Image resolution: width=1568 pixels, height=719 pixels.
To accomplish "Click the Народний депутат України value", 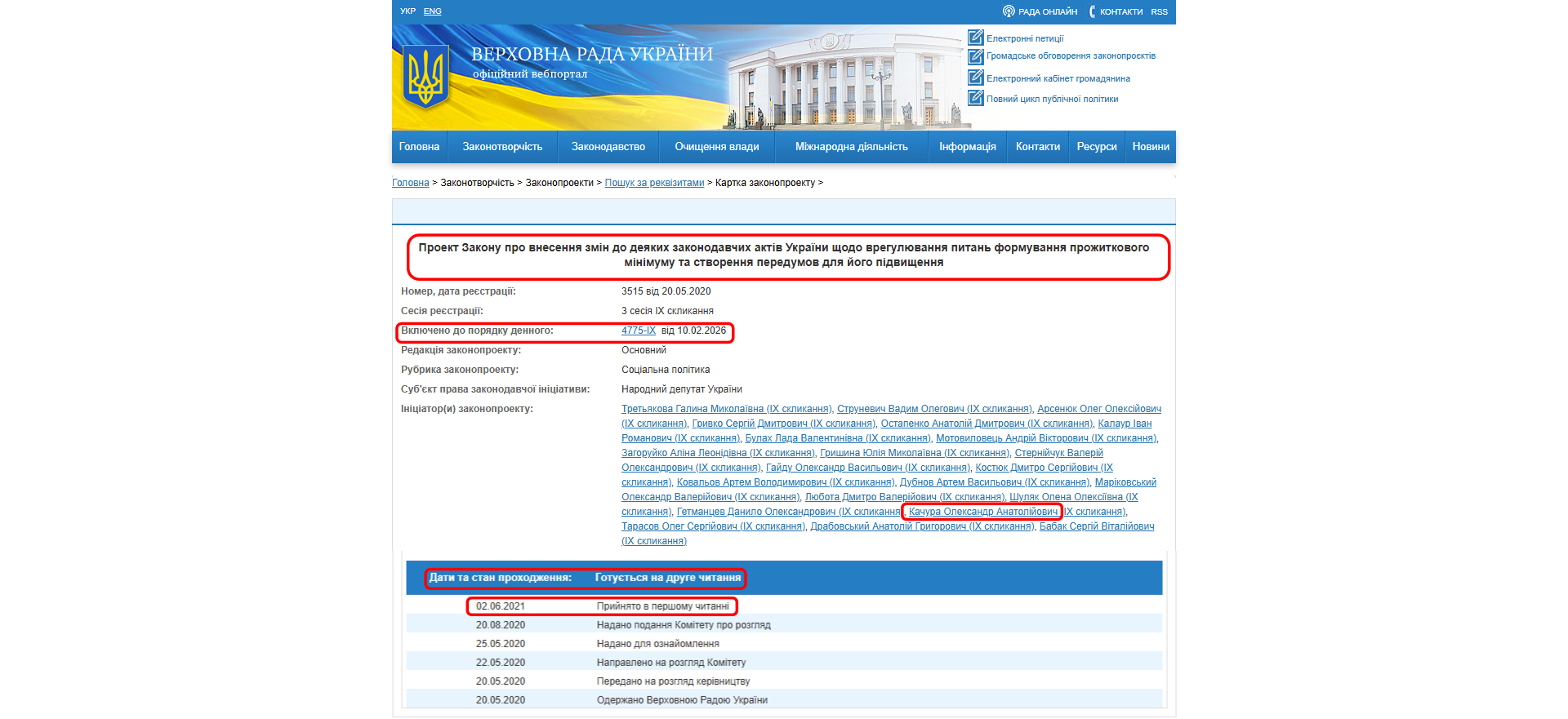I will (682, 389).
